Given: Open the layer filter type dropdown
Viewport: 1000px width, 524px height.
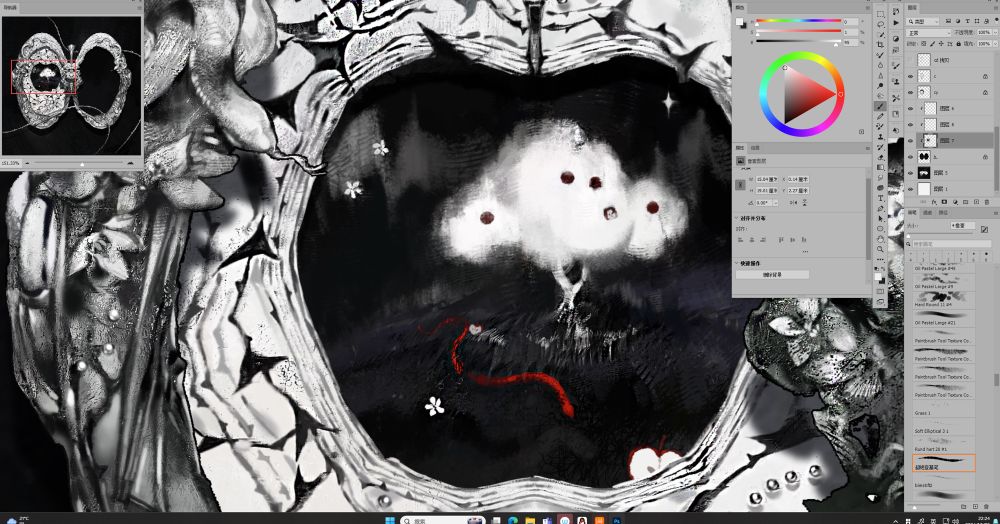Looking at the screenshot, I should click(x=922, y=21).
